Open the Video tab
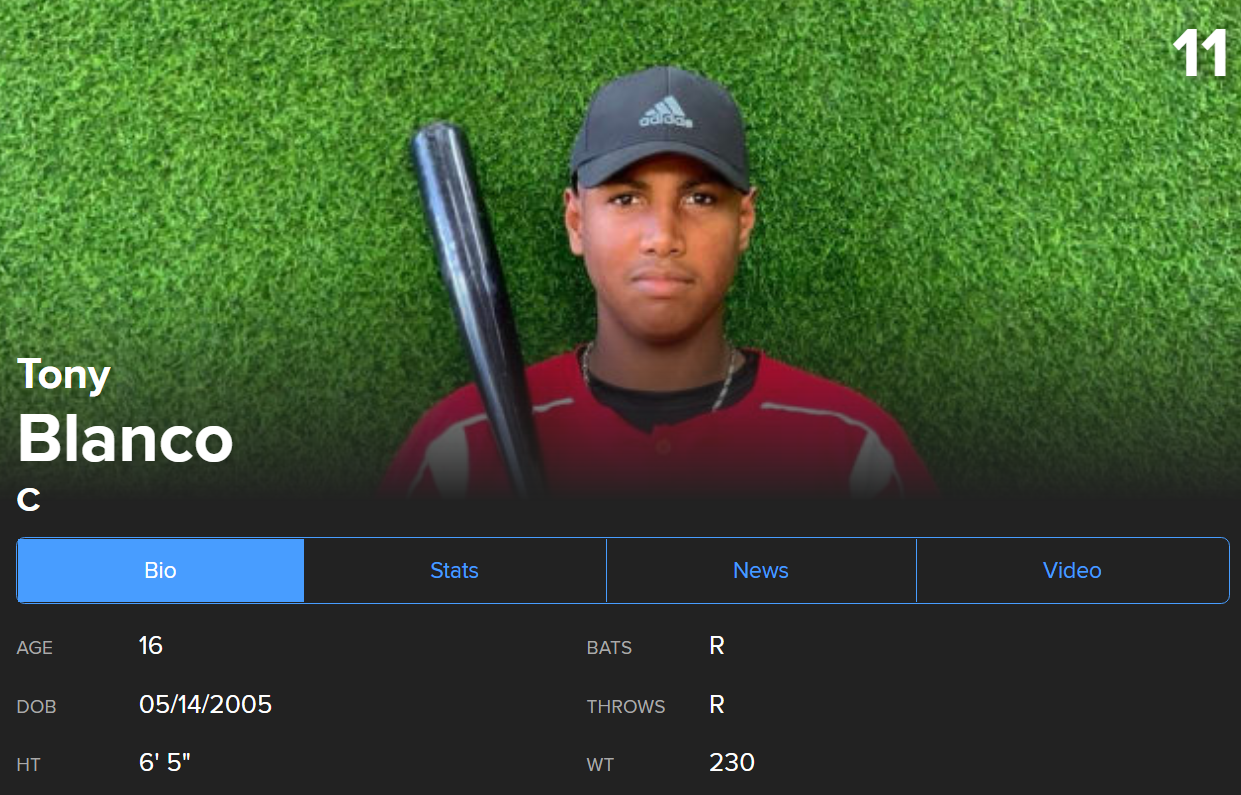Screen dimensions: 1241x795 (x=1072, y=570)
